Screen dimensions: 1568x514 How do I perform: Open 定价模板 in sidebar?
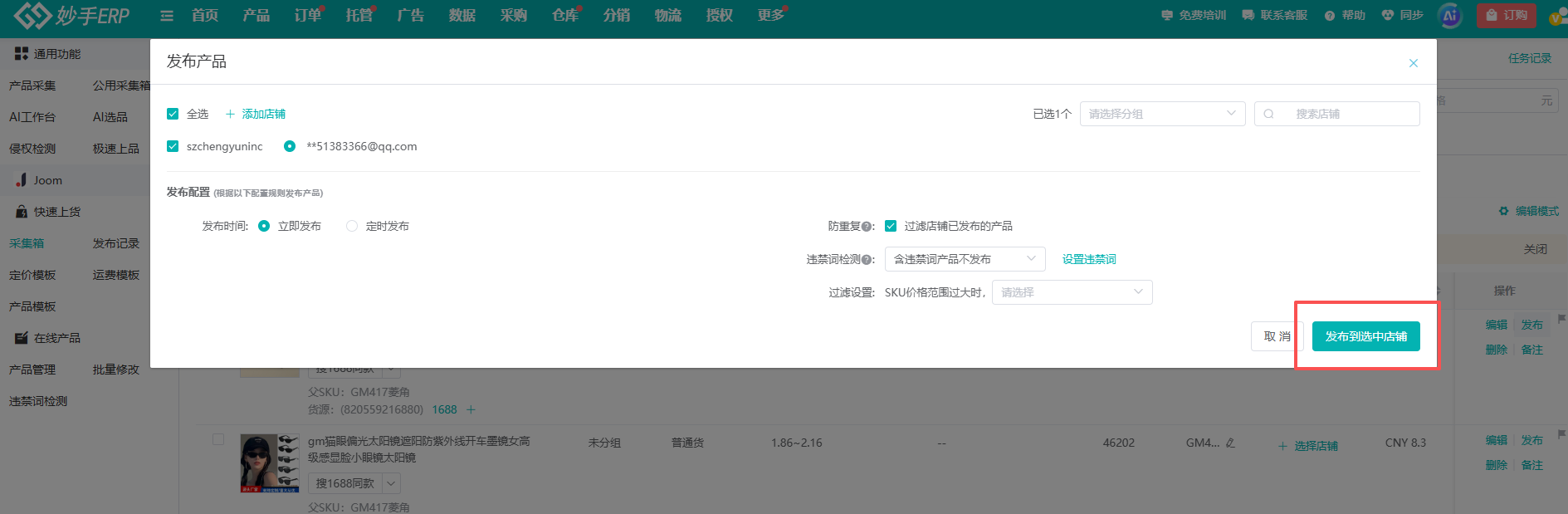coord(32,275)
